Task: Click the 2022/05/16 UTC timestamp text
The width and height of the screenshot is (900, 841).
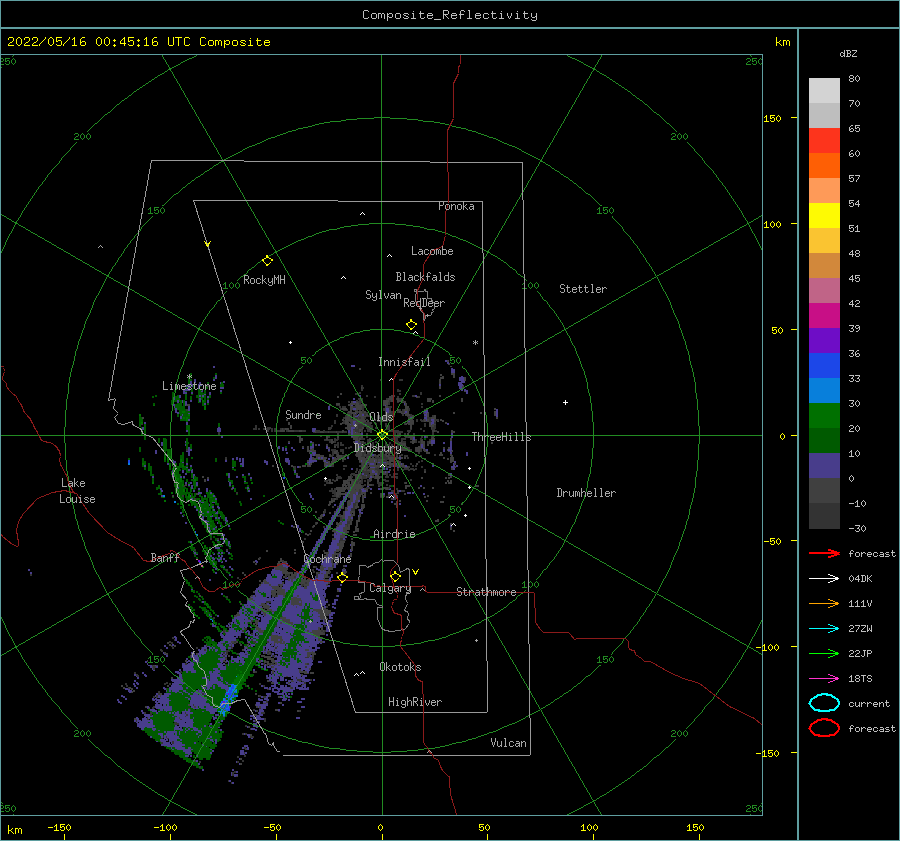Action: pyautogui.click(x=138, y=42)
